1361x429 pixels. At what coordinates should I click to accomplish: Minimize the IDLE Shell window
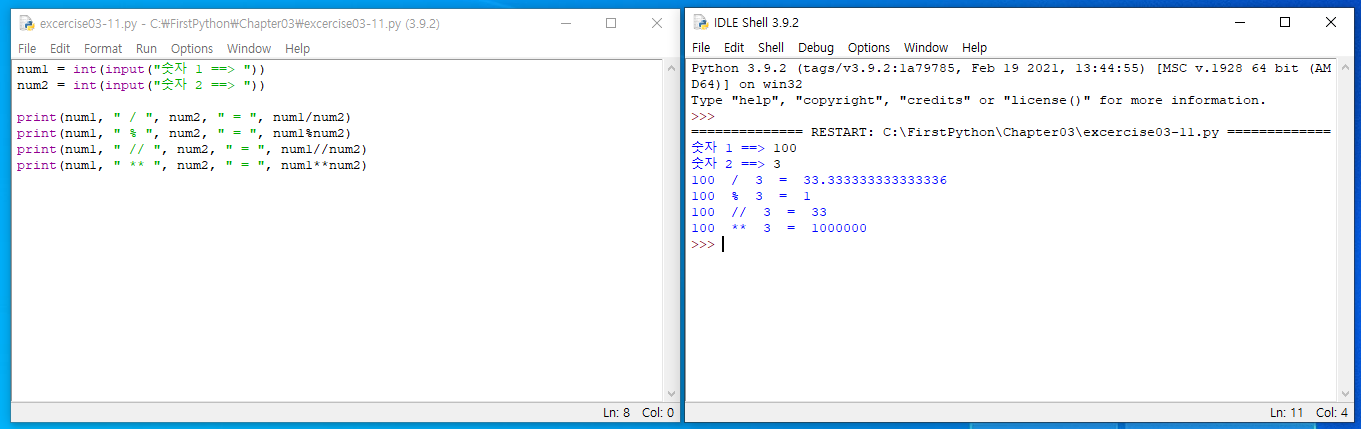(1239, 22)
